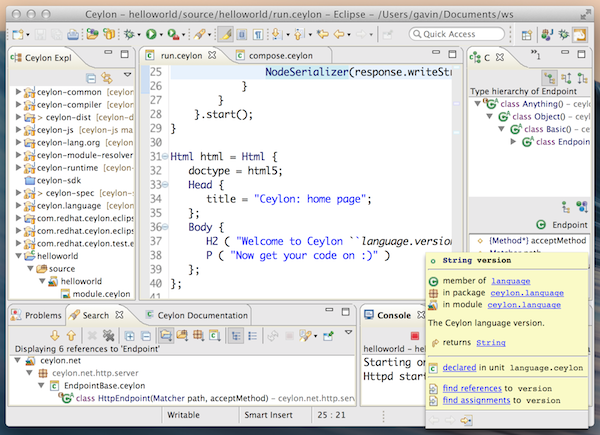
Task: Click the green Run button in toolbar
Action: (150, 34)
